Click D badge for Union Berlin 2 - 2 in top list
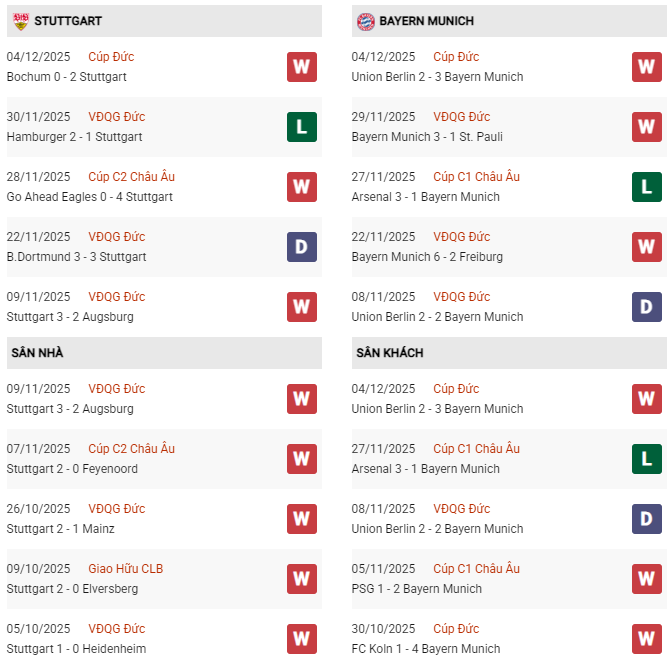The width and height of the screenshot is (670, 664). coord(646,307)
